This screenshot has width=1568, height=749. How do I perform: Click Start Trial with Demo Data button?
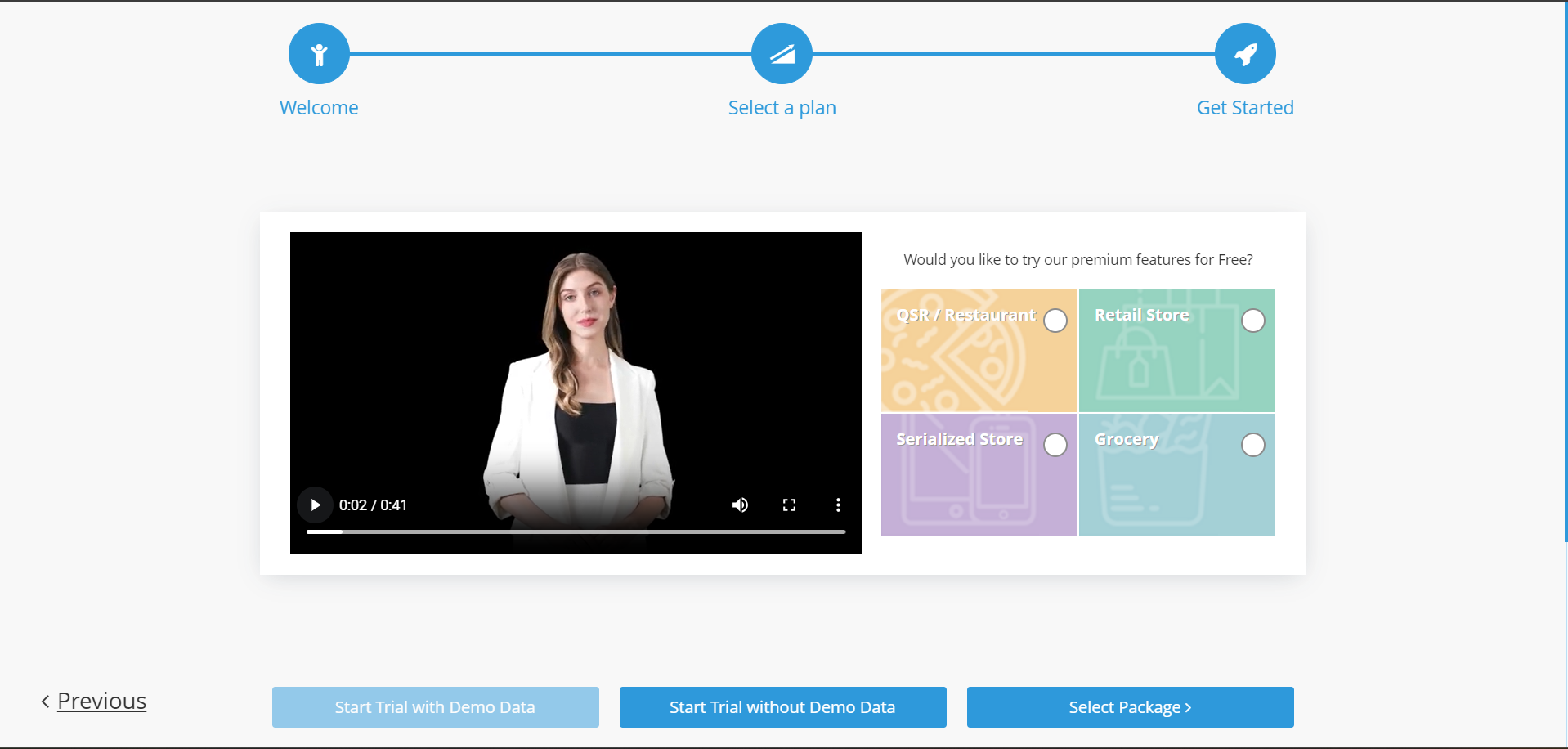point(436,707)
